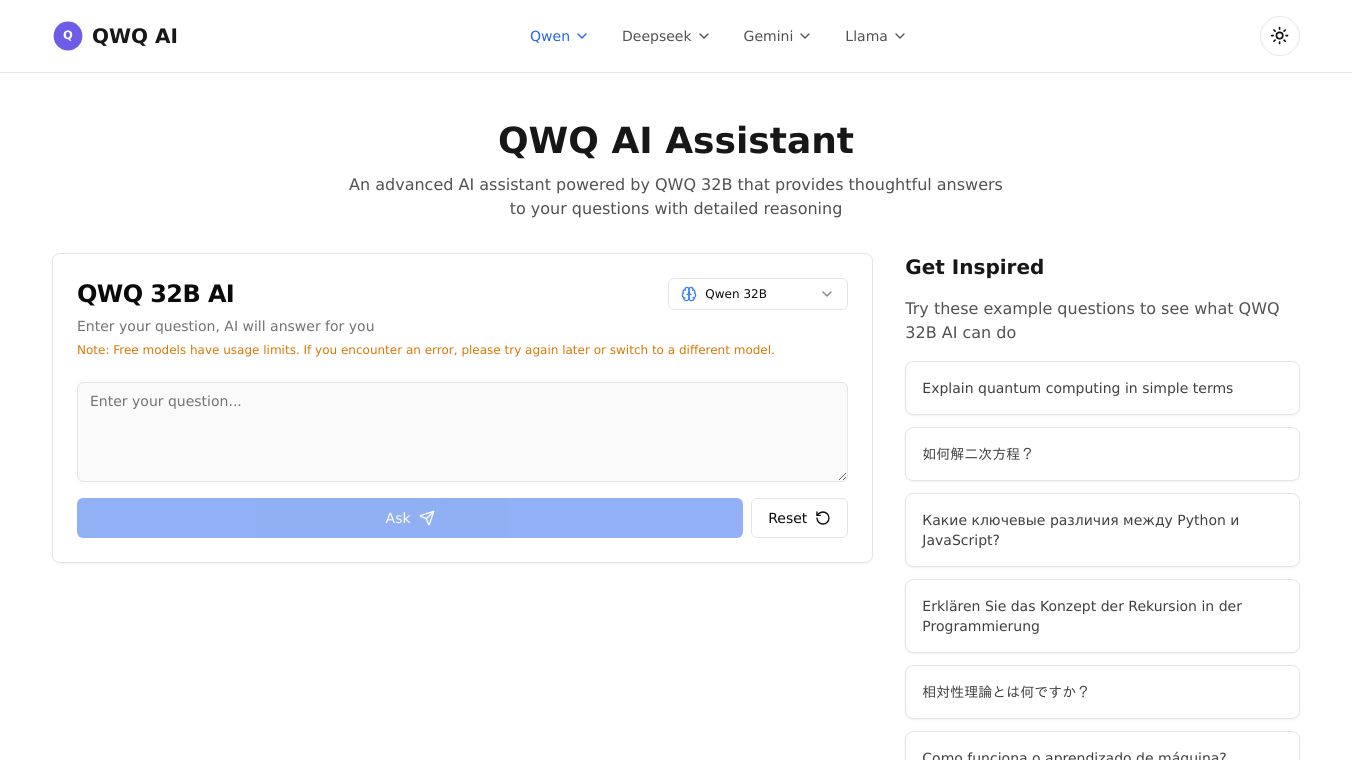This screenshot has height=760, width=1352.
Task: Click the 'An advanced AI assistant' tagline
Action: pyautogui.click(x=676, y=196)
